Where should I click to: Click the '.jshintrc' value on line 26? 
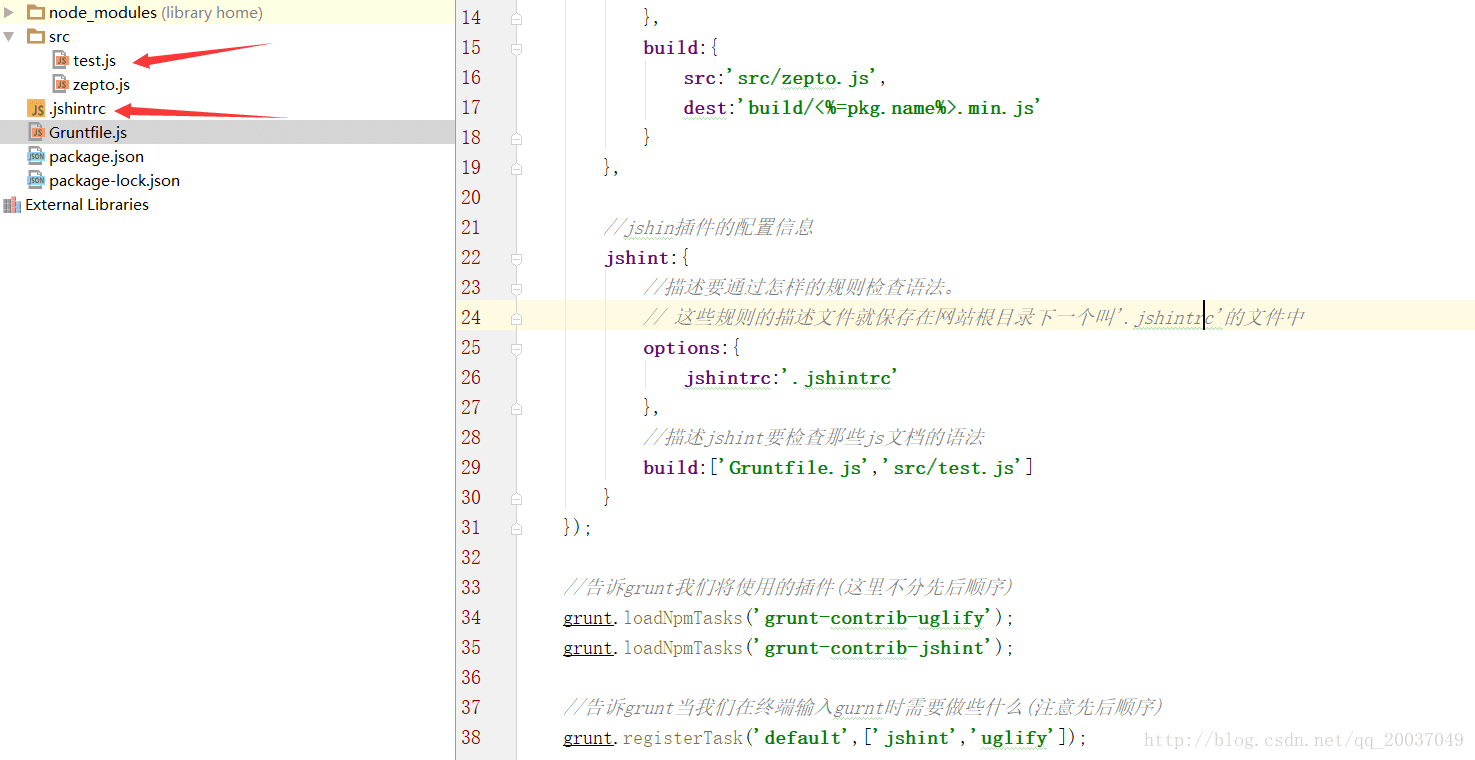(x=838, y=378)
